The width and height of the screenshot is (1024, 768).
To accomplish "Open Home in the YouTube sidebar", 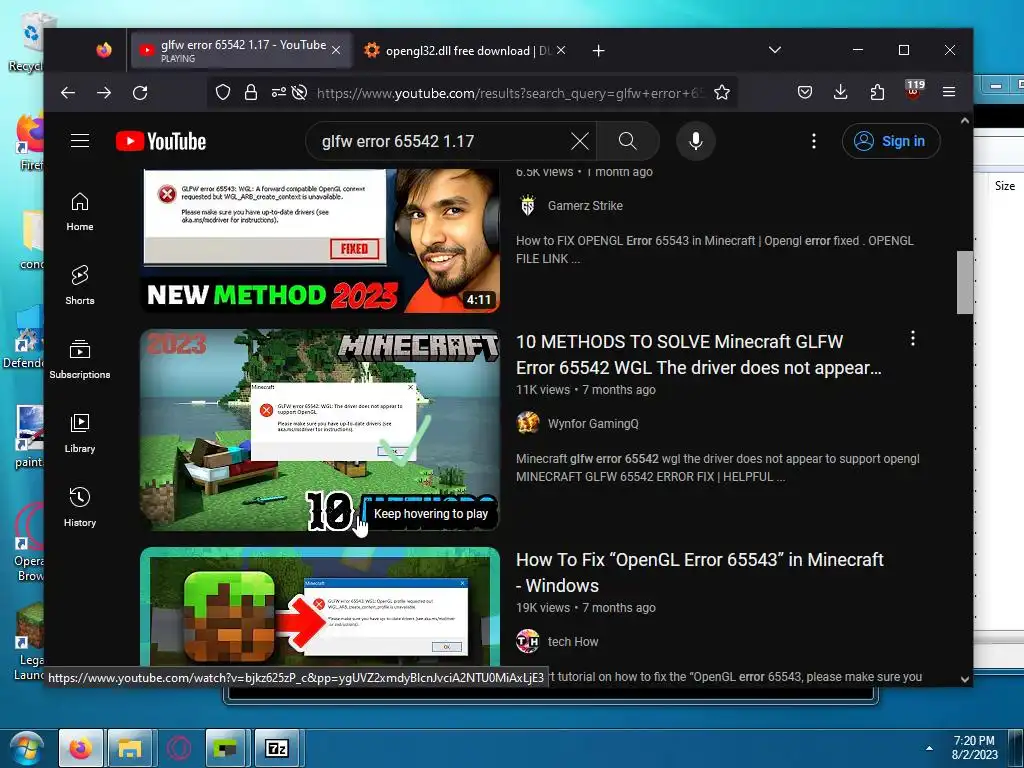I will point(80,212).
